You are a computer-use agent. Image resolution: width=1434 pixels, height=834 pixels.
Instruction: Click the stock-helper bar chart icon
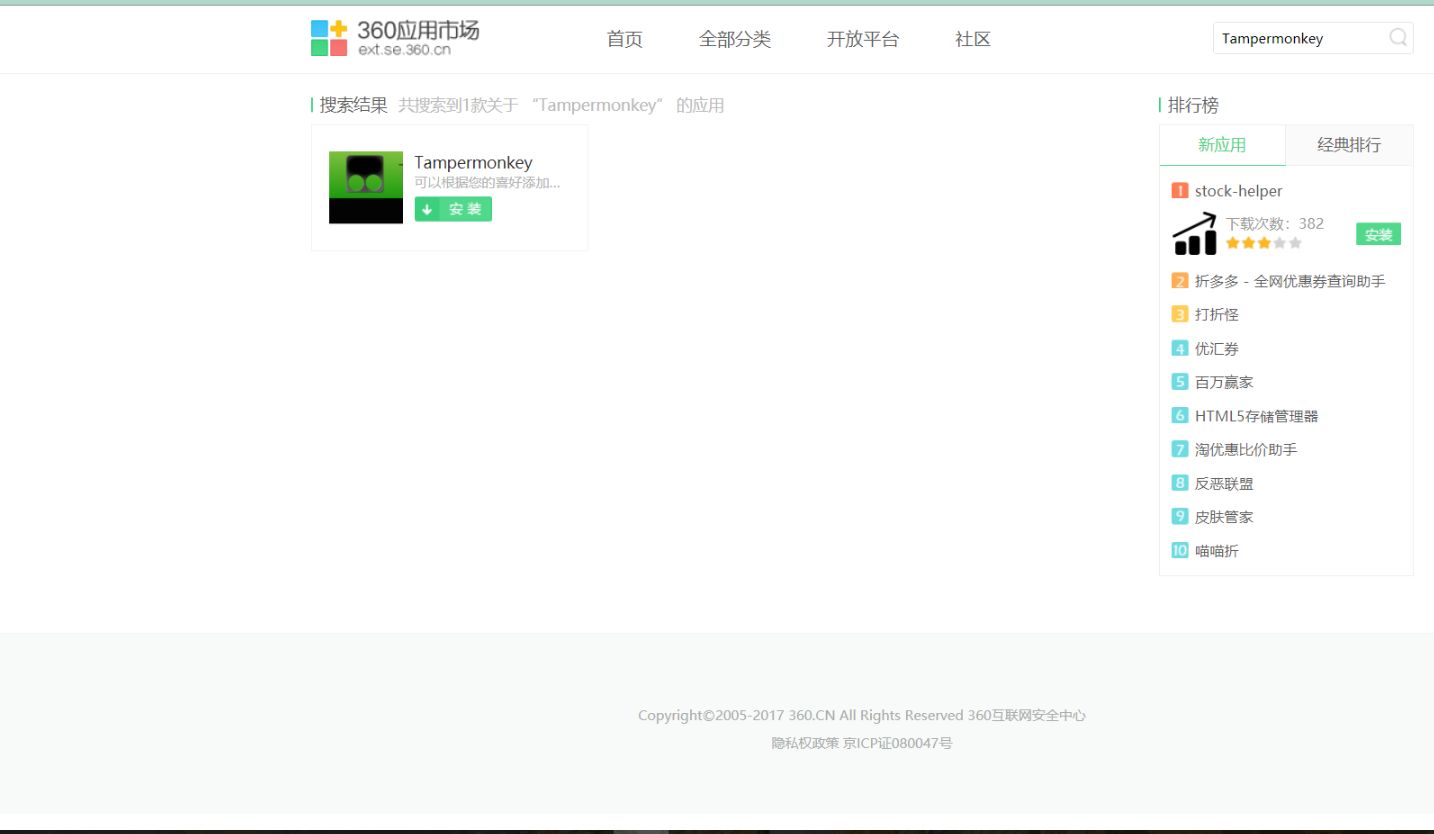point(1194,232)
